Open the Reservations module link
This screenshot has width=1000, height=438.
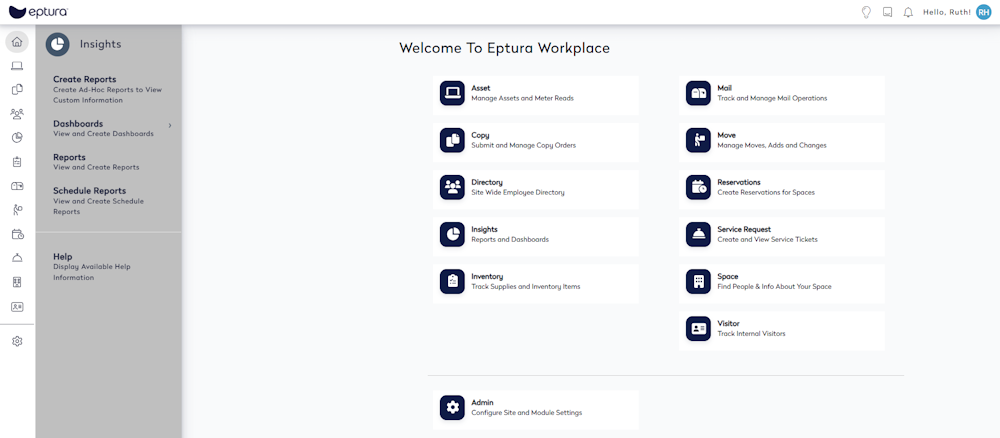click(x=739, y=182)
